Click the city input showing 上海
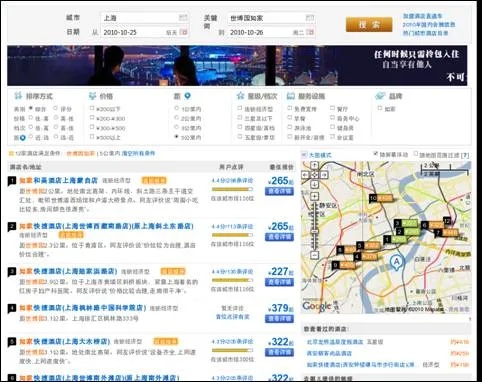The image size is (482, 382). pyautogui.click(x=144, y=18)
